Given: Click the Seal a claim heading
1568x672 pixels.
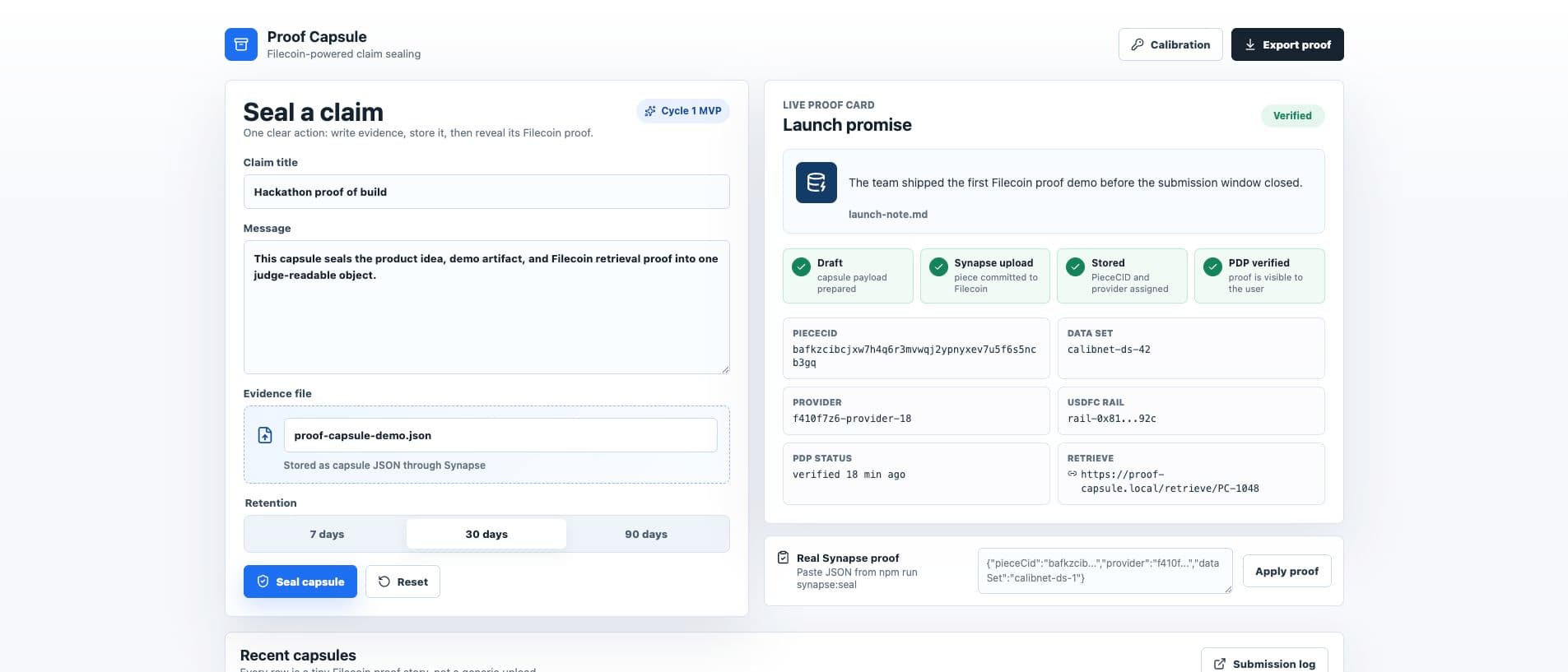Looking at the screenshot, I should tap(314, 112).
